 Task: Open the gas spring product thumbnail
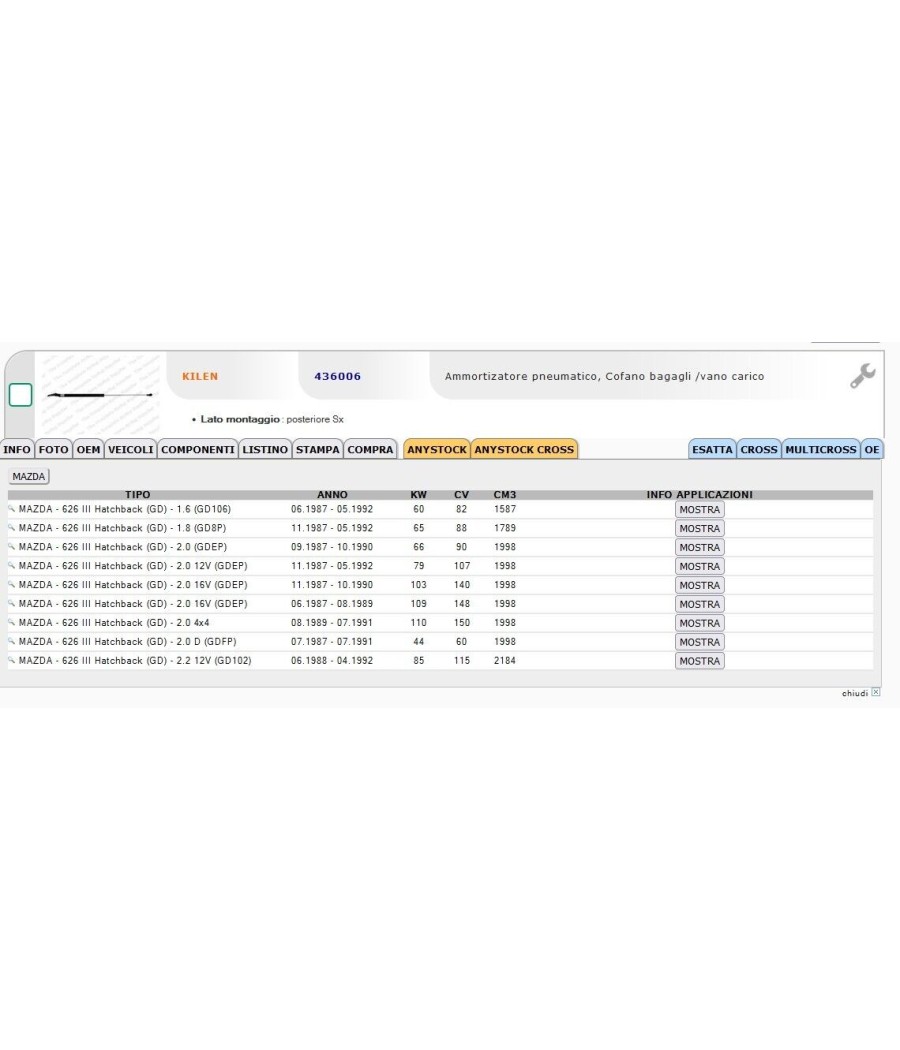click(x=100, y=395)
